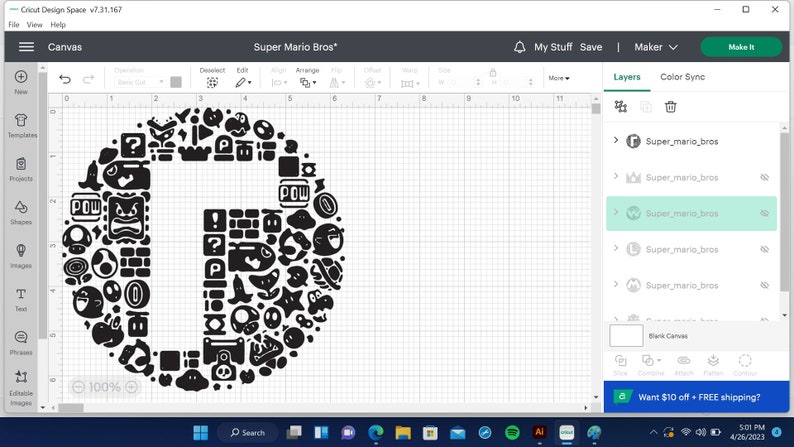Click the New project plus icon
Screen dimensions: 794x447
click(21, 76)
